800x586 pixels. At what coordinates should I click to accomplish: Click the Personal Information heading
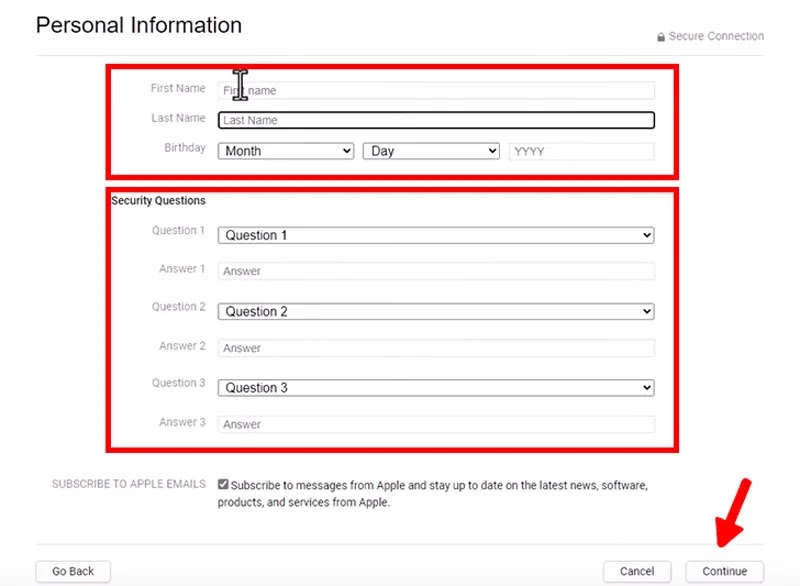coord(139,25)
